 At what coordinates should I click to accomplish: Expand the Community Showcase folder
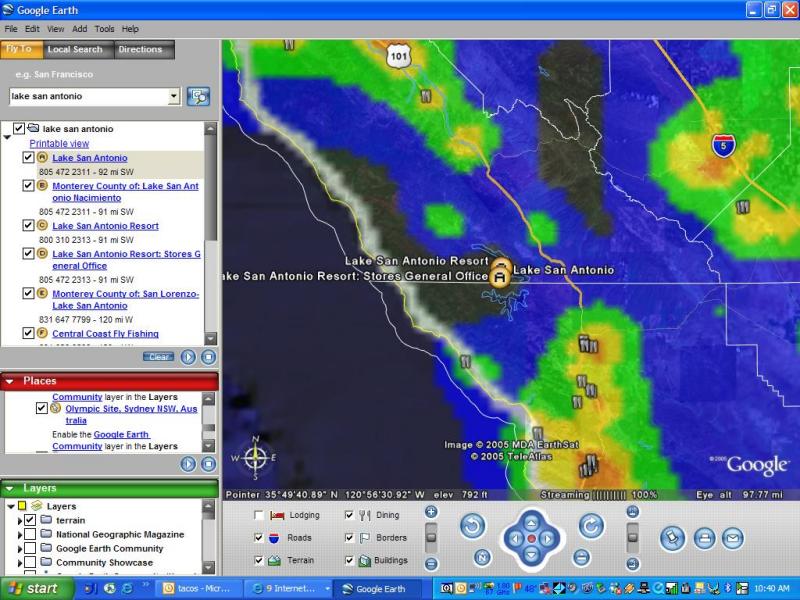click(20, 563)
